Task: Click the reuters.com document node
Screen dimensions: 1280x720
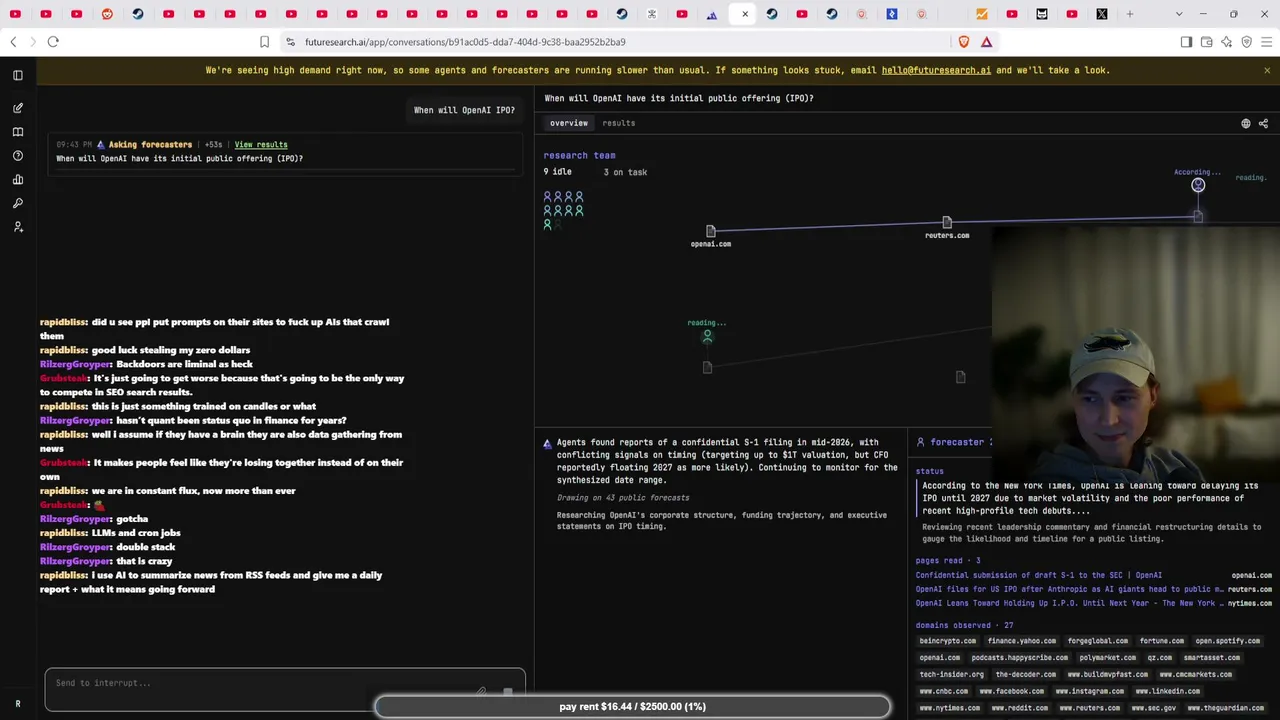Action: pos(947,222)
